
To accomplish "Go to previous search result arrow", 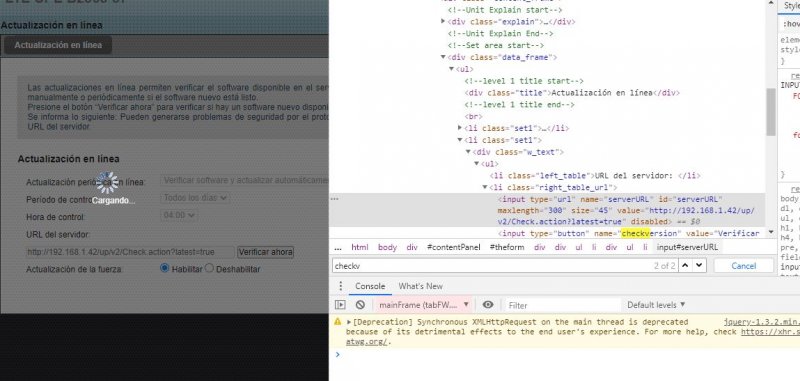I will [685, 265].
